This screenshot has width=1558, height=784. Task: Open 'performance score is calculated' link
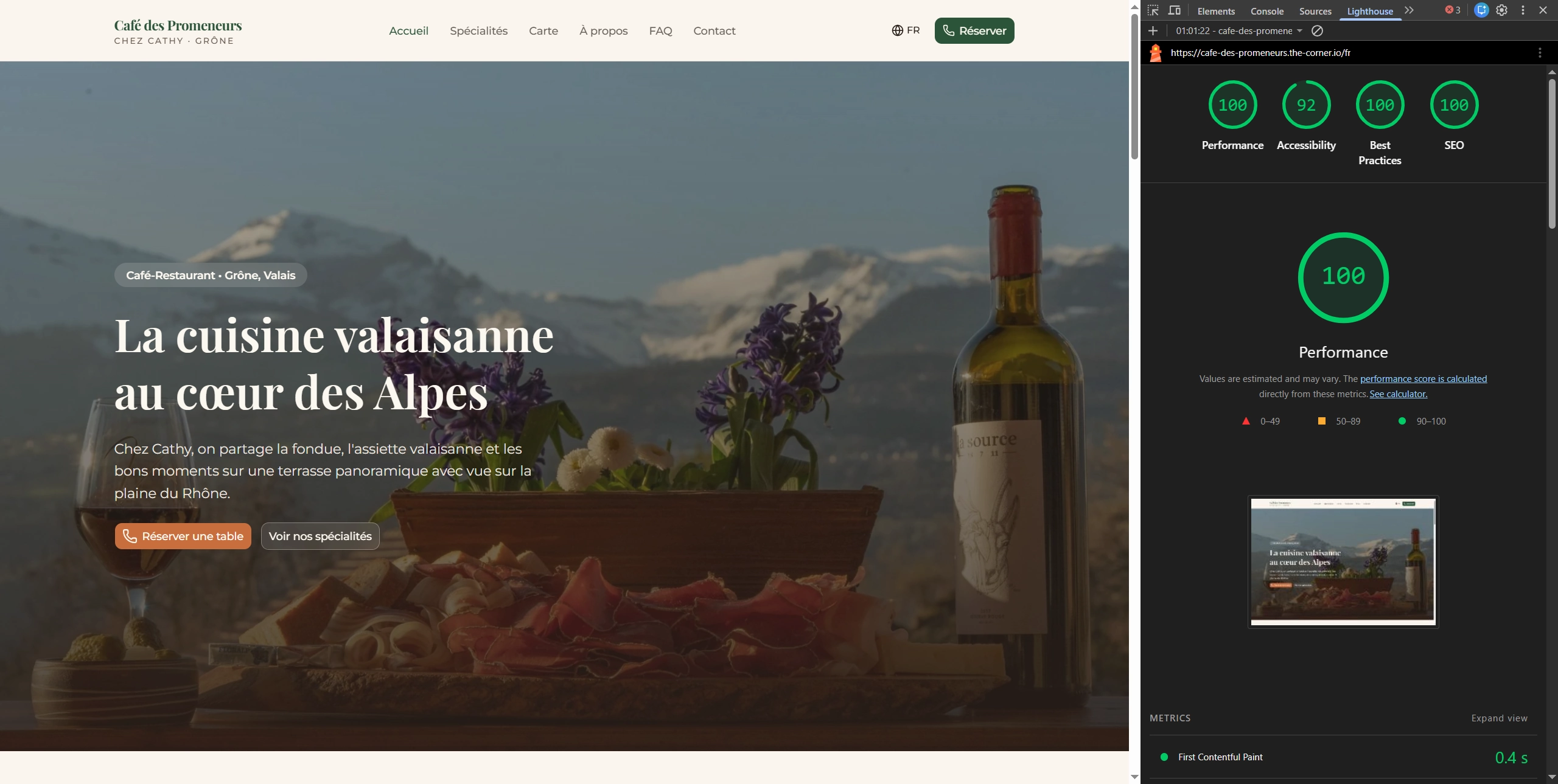click(1424, 378)
